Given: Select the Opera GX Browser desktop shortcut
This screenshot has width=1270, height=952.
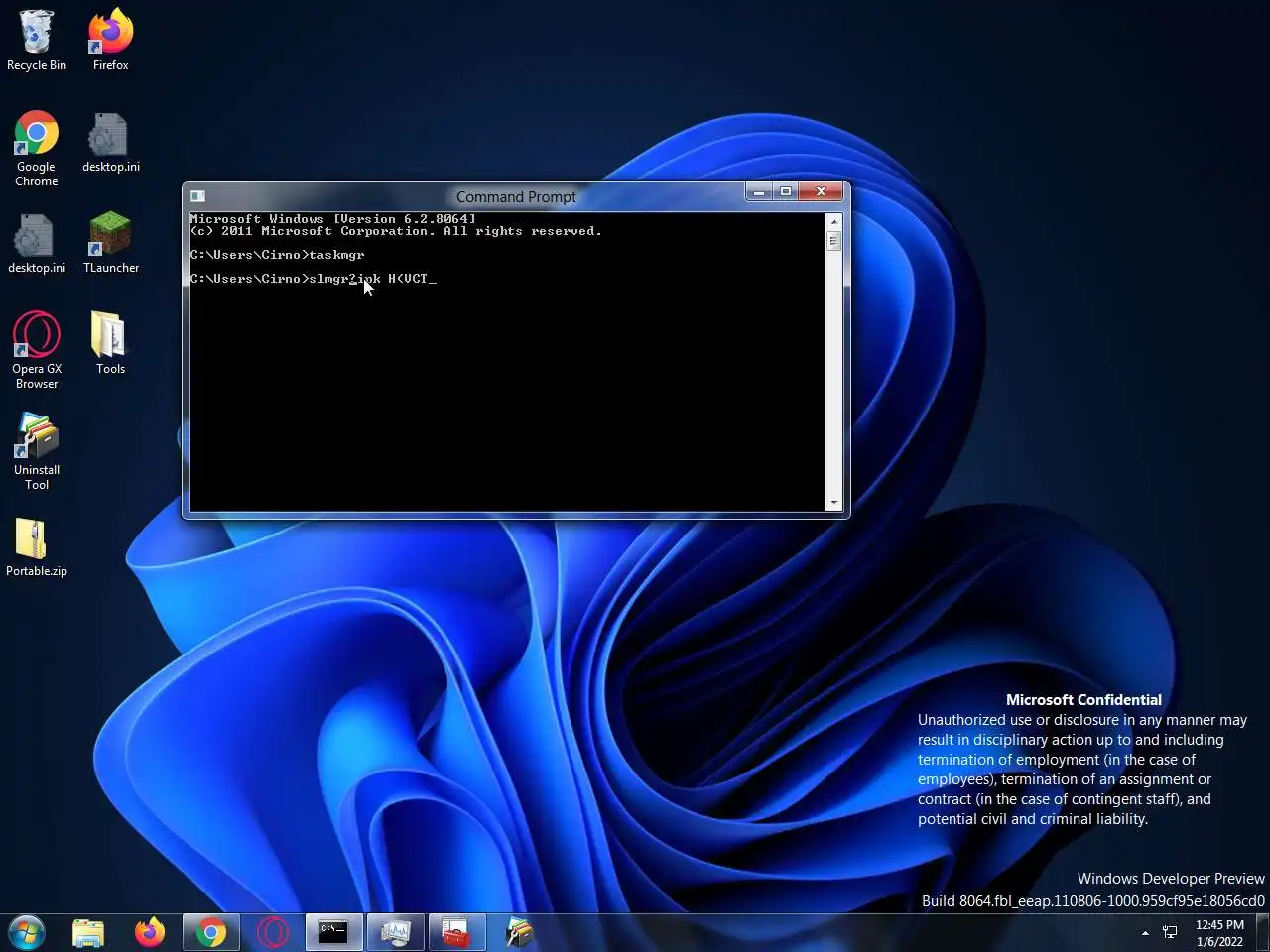Looking at the screenshot, I should click(37, 351).
